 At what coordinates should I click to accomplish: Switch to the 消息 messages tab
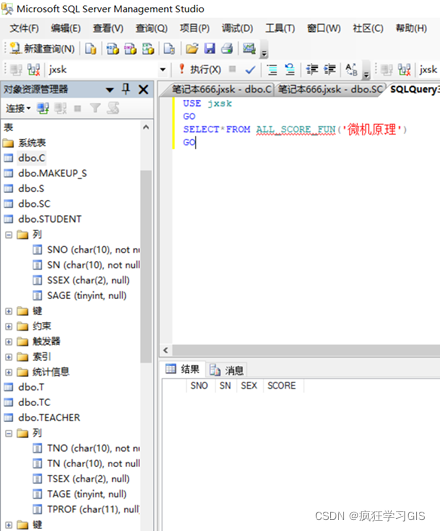(227, 370)
